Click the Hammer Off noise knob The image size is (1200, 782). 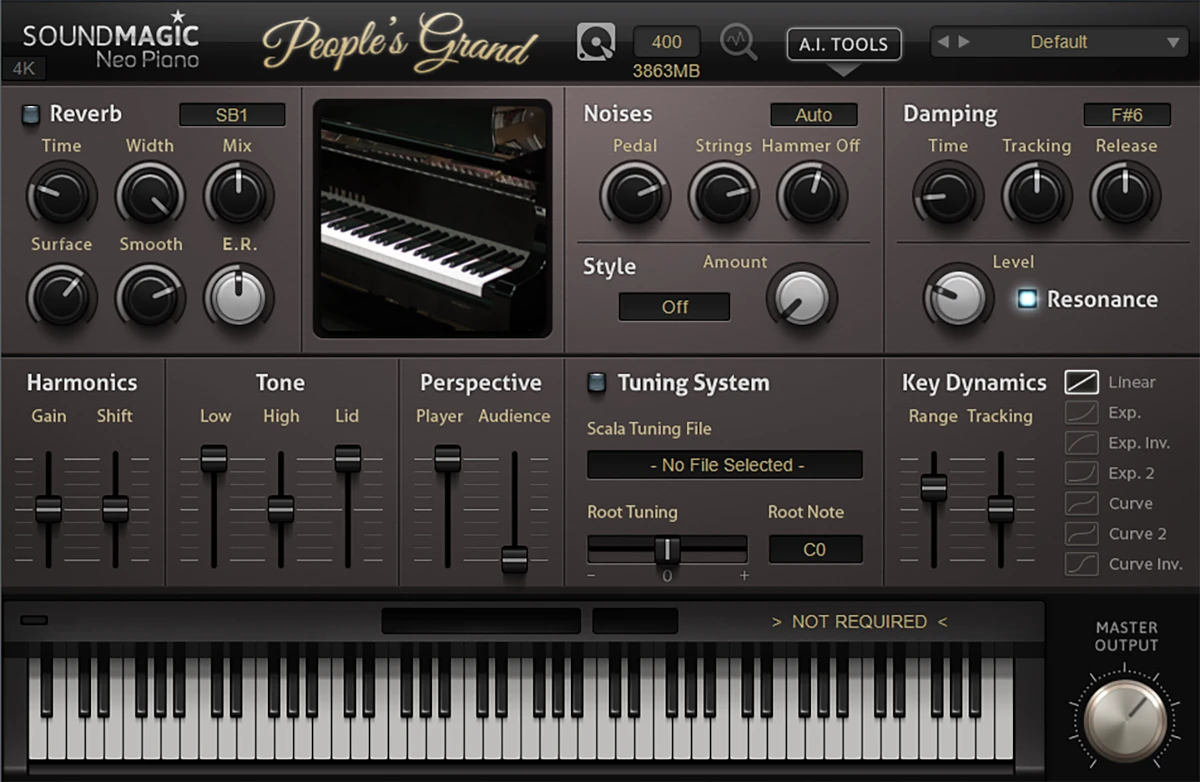tap(812, 195)
